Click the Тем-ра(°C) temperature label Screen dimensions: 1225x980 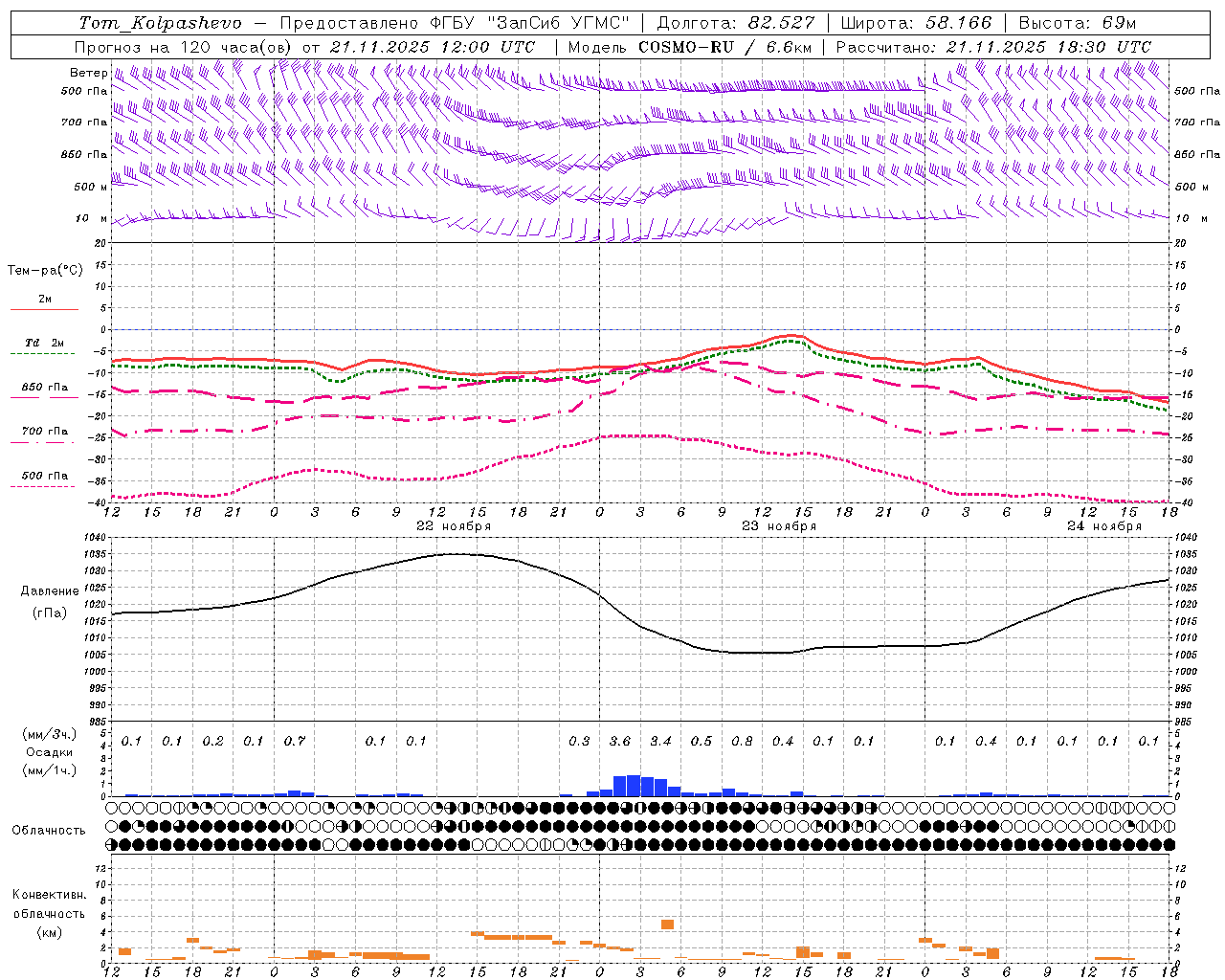[x=45, y=271]
